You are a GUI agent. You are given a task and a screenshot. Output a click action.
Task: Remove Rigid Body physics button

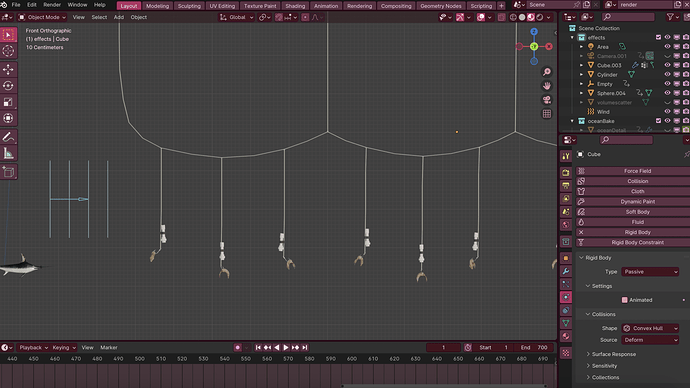click(x=633, y=232)
